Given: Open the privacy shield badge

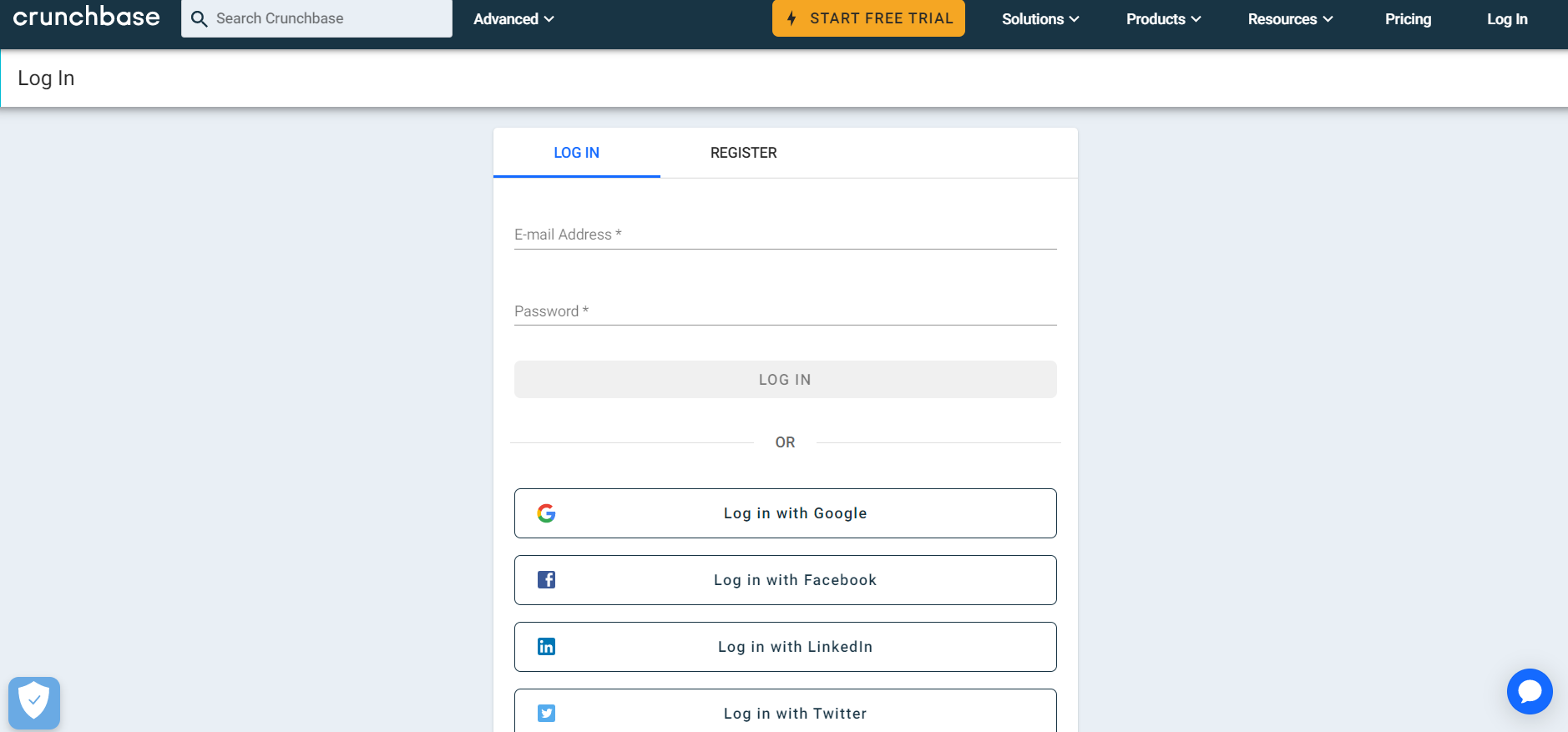Looking at the screenshot, I should [x=34, y=702].
